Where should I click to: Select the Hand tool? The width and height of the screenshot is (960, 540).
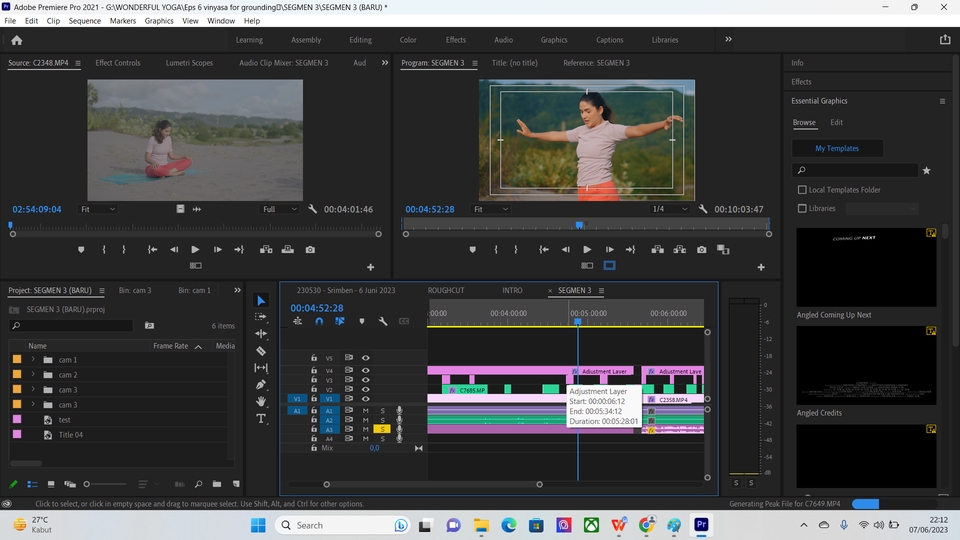[x=261, y=402]
